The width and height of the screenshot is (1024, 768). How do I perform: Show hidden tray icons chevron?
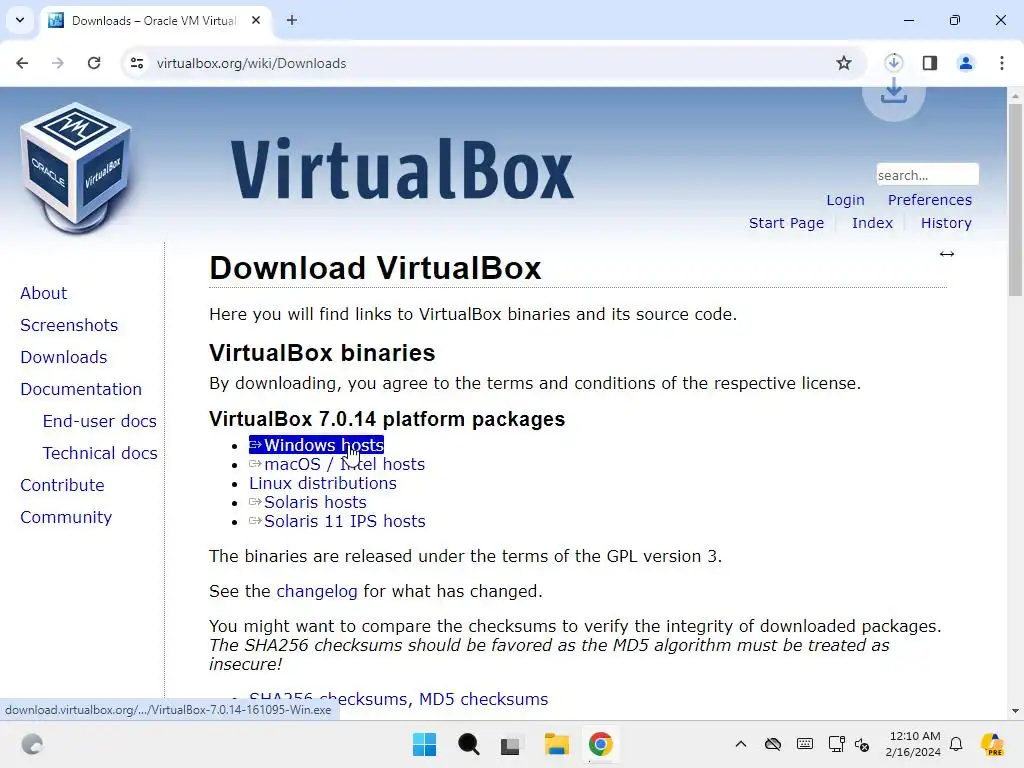coord(741,744)
